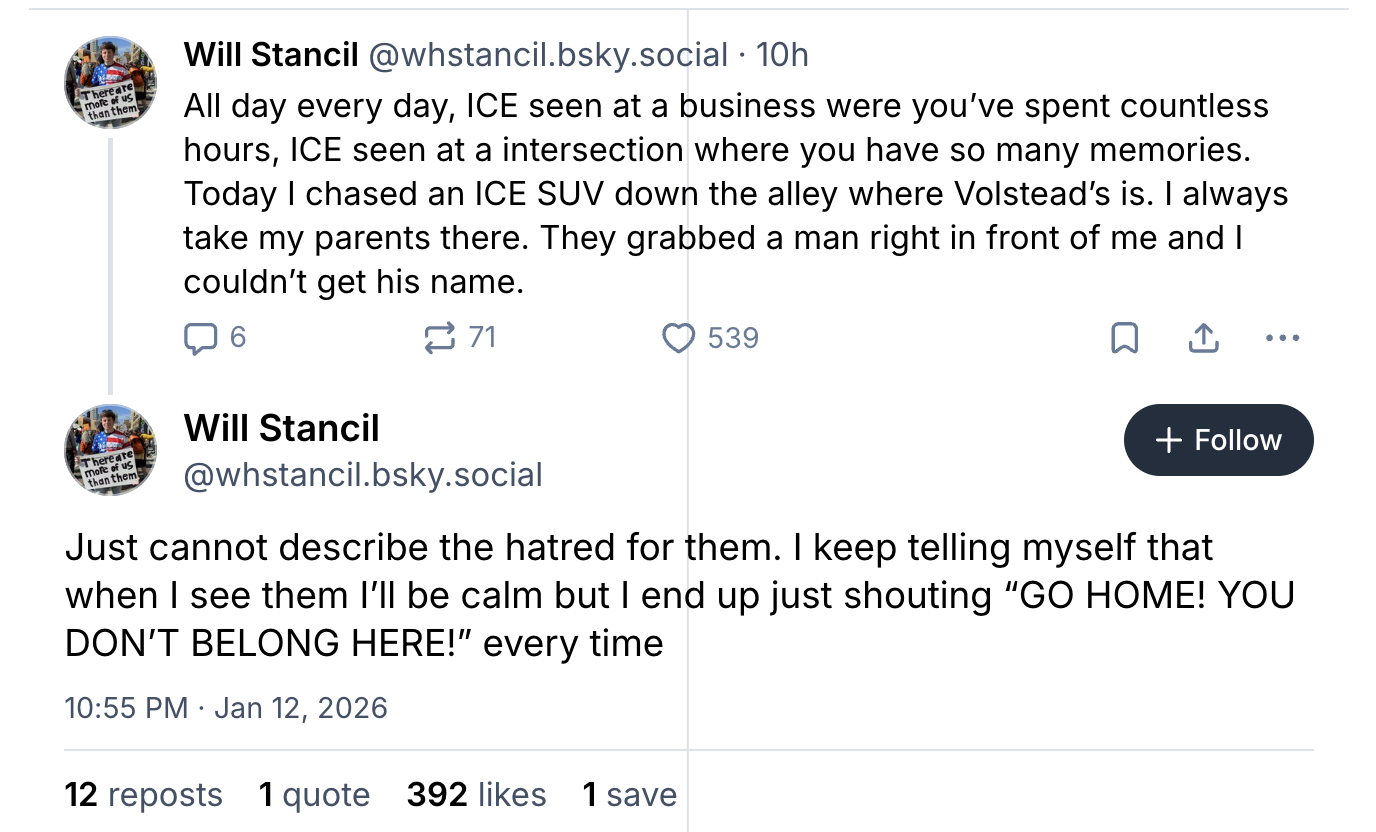The height and width of the screenshot is (832, 1376).
Task: Open the @whstancil.bsky.social handle under main name
Action: (363, 474)
